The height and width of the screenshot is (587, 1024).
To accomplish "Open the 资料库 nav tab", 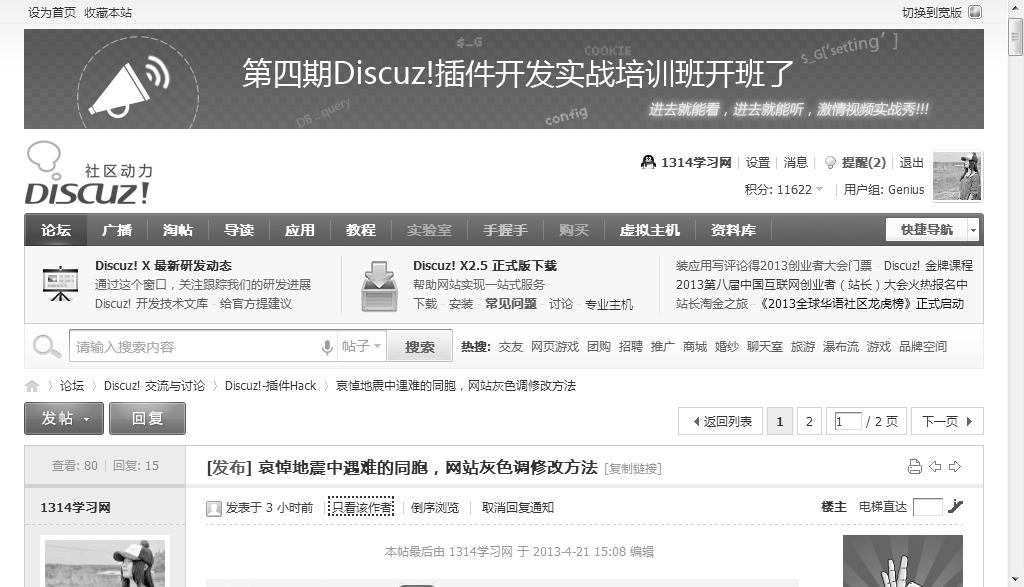I will [x=733, y=230].
